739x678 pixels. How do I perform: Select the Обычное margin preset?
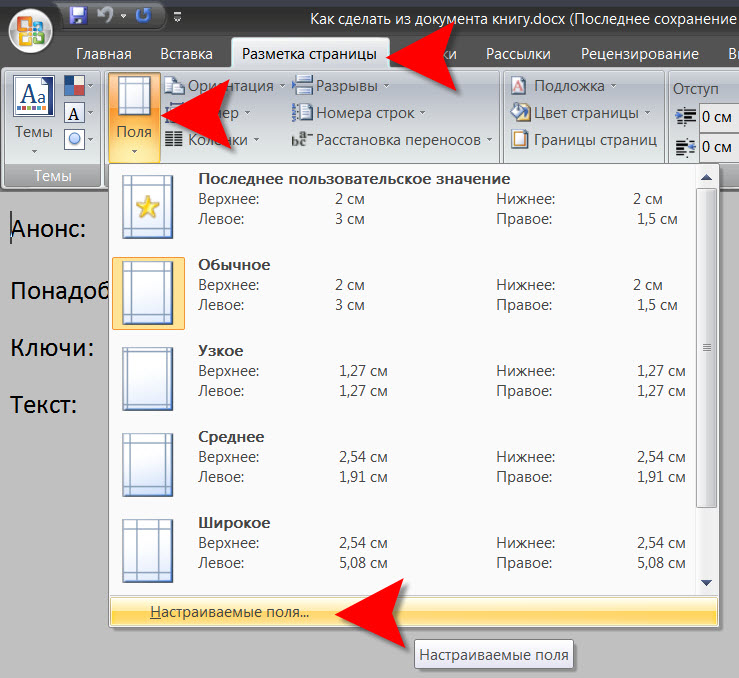[x=403, y=293]
